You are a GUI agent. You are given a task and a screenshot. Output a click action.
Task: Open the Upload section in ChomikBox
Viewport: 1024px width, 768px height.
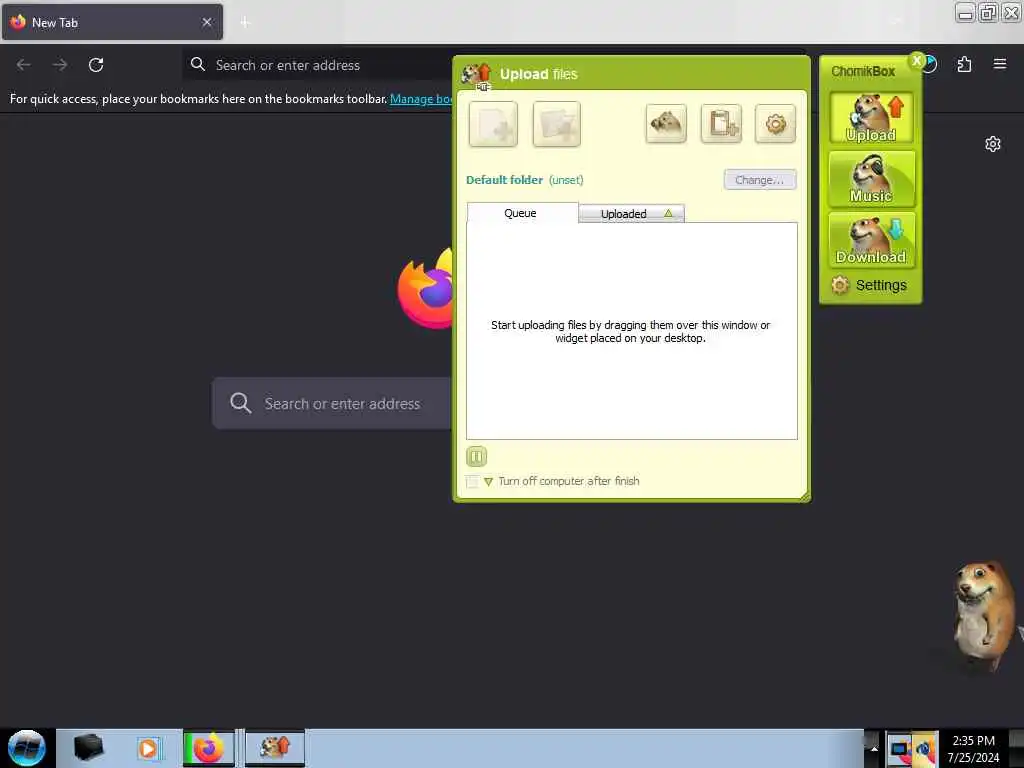[x=871, y=118]
